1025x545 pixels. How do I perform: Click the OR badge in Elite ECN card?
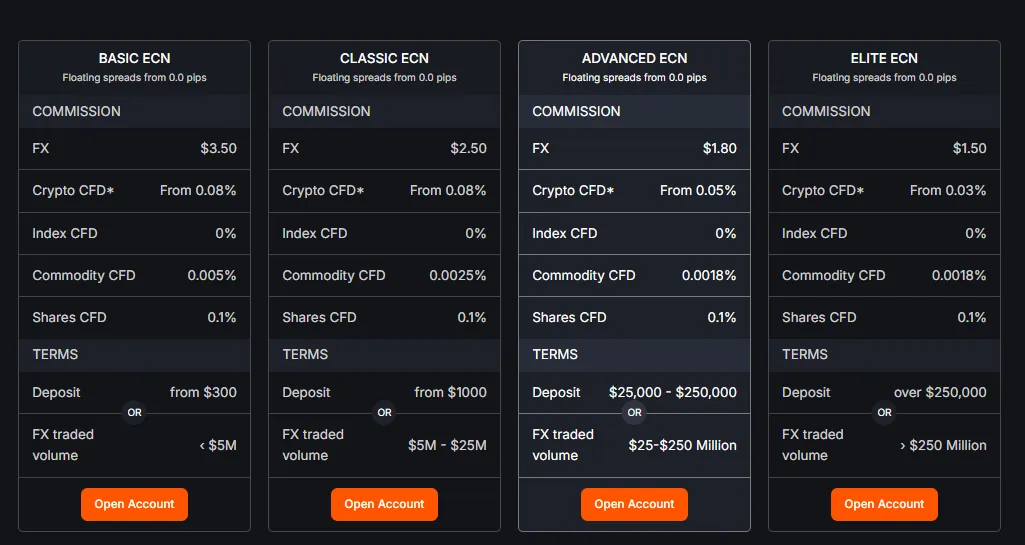pyautogui.click(x=884, y=412)
